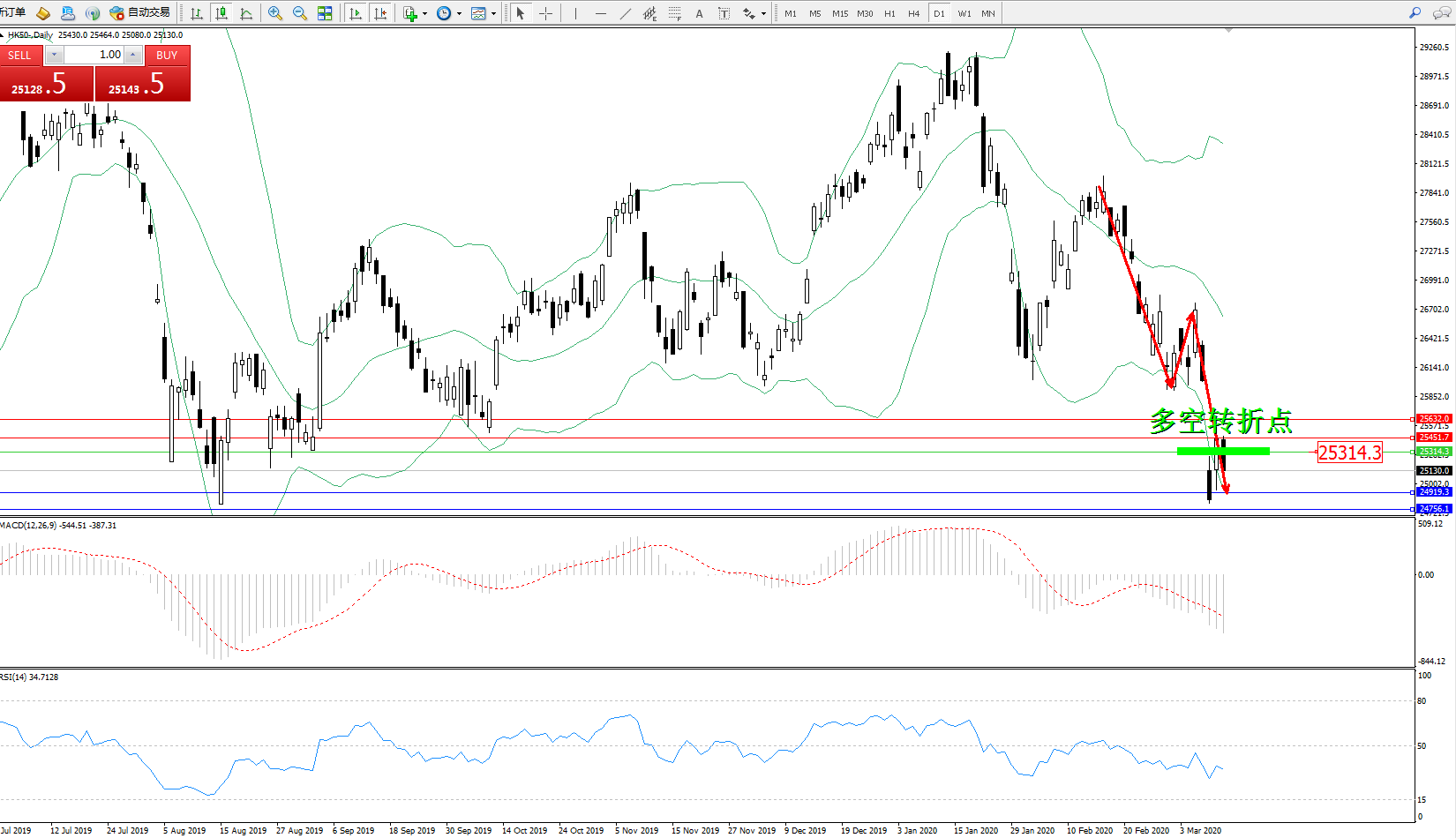Switch chart to bar chart mode
1456x838 pixels.
[197, 13]
